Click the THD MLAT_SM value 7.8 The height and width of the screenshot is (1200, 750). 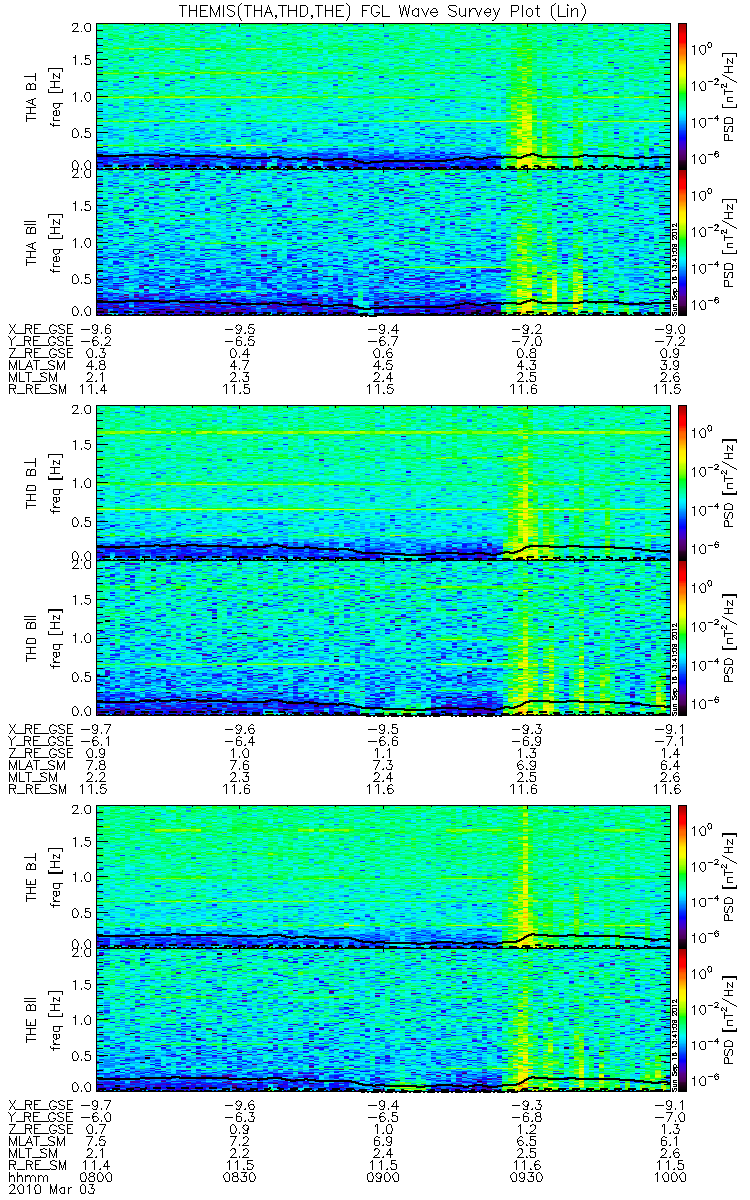[97, 764]
